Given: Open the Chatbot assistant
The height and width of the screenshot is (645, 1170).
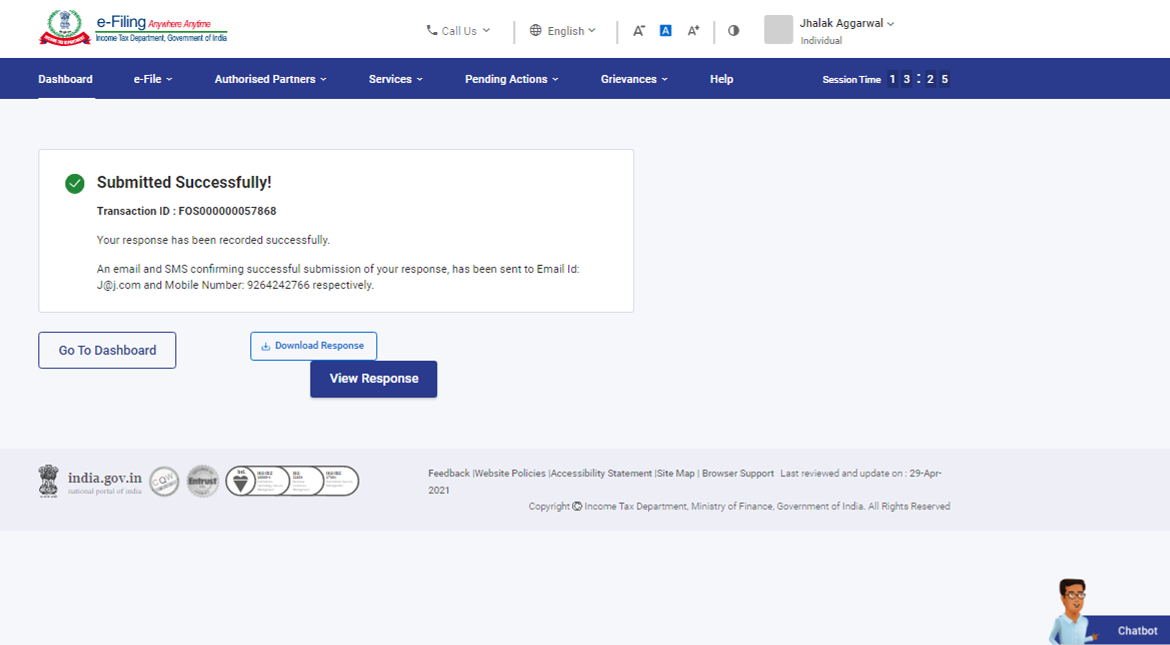Looking at the screenshot, I should pyautogui.click(x=1109, y=612).
